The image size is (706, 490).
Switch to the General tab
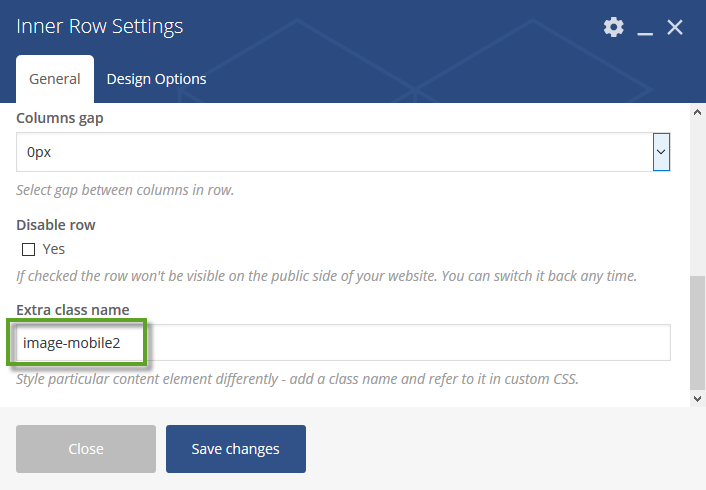tap(55, 79)
